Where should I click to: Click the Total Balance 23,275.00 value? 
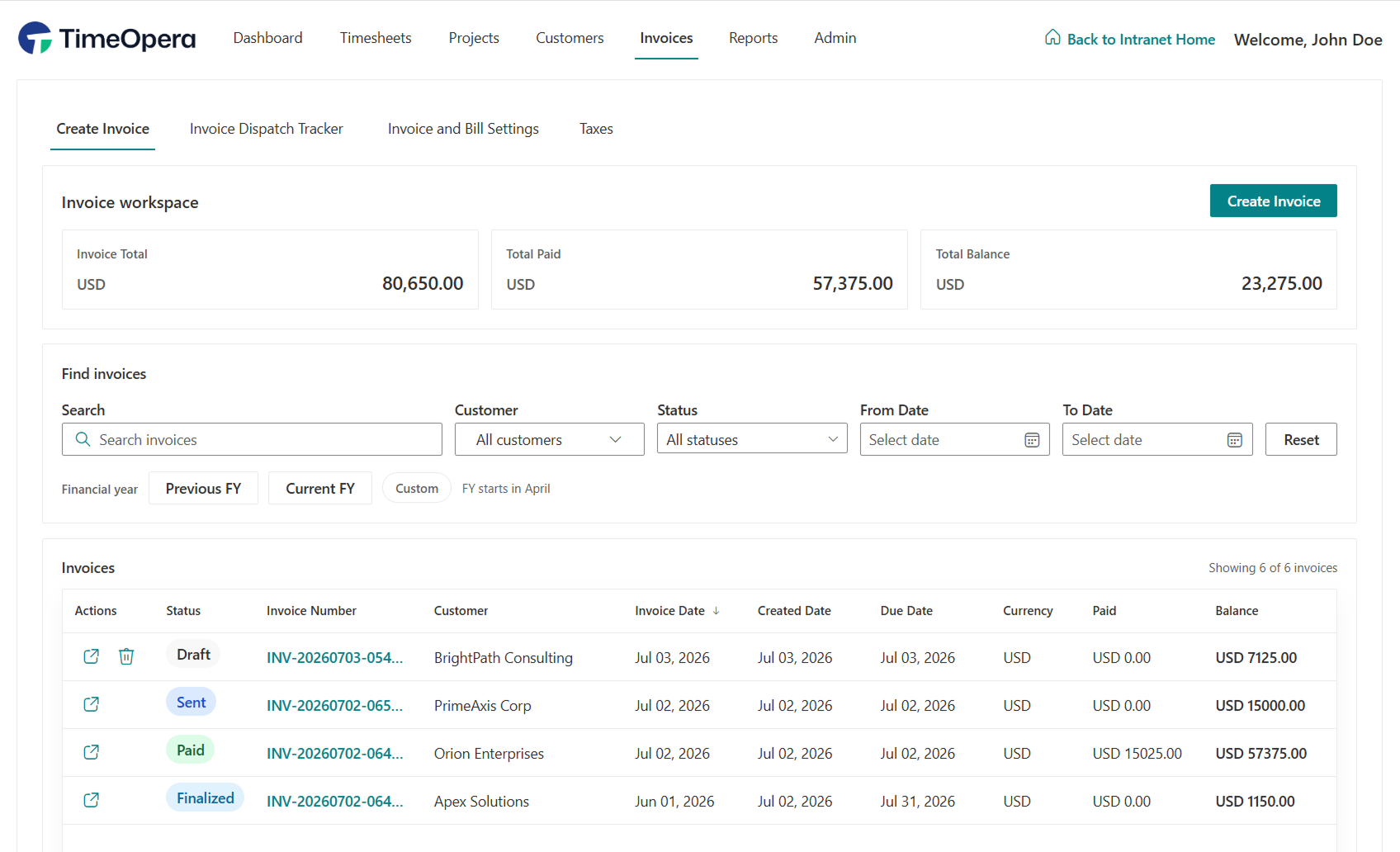pos(1282,284)
